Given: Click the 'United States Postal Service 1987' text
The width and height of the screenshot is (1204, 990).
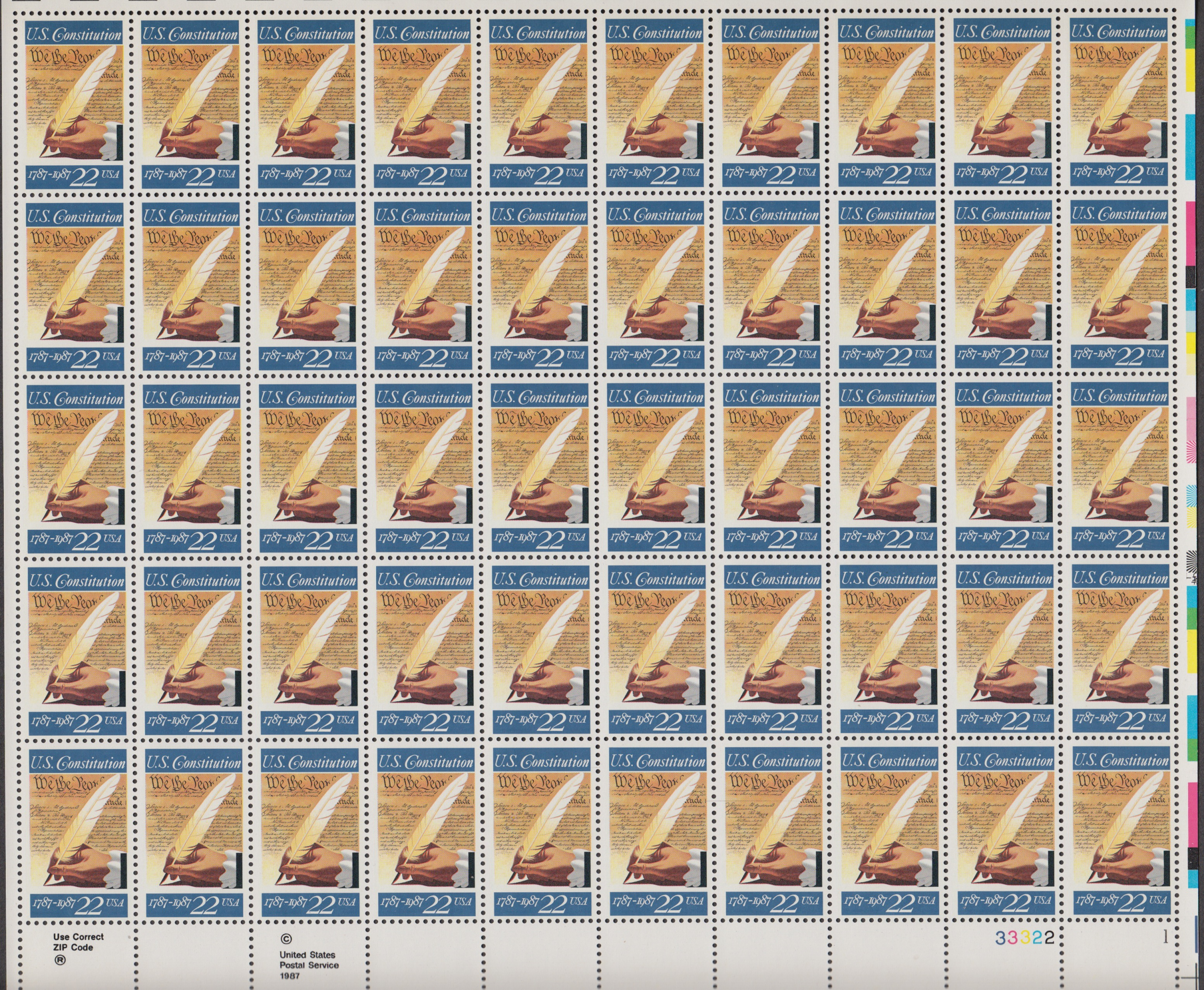Looking at the screenshot, I should click(x=308, y=965).
